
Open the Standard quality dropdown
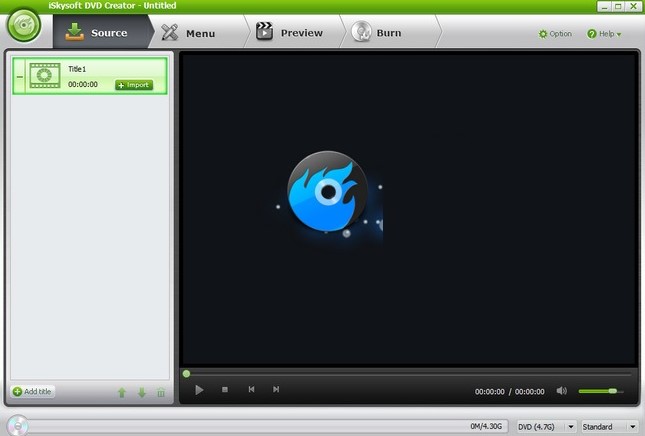610,427
